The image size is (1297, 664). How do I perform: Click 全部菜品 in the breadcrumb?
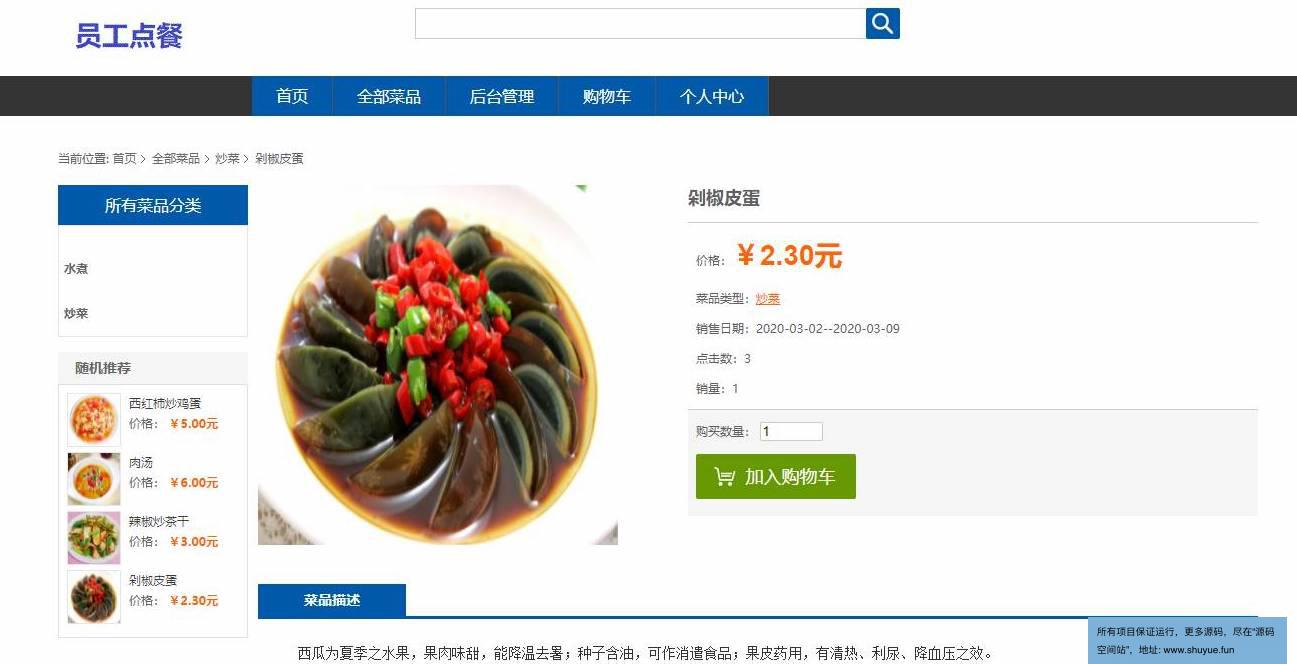[x=176, y=158]
